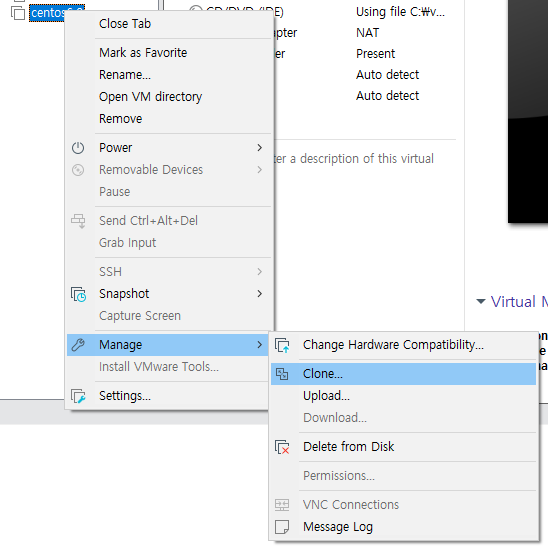Screen dimensions: 548x551
Task: Expand the Power submenu arrow
Action: 259,148
